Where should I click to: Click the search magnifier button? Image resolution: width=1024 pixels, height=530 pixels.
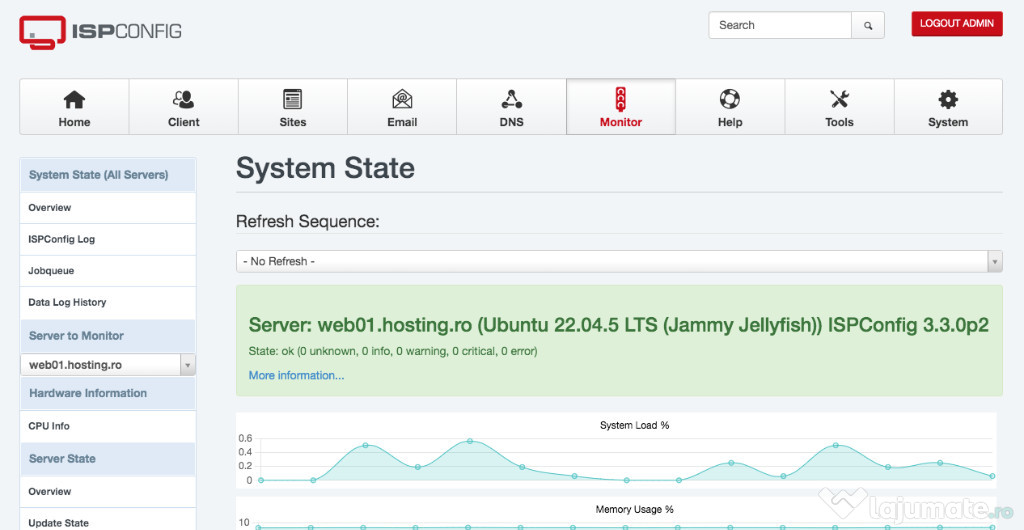pyautogui.click(x=868, y=25)
